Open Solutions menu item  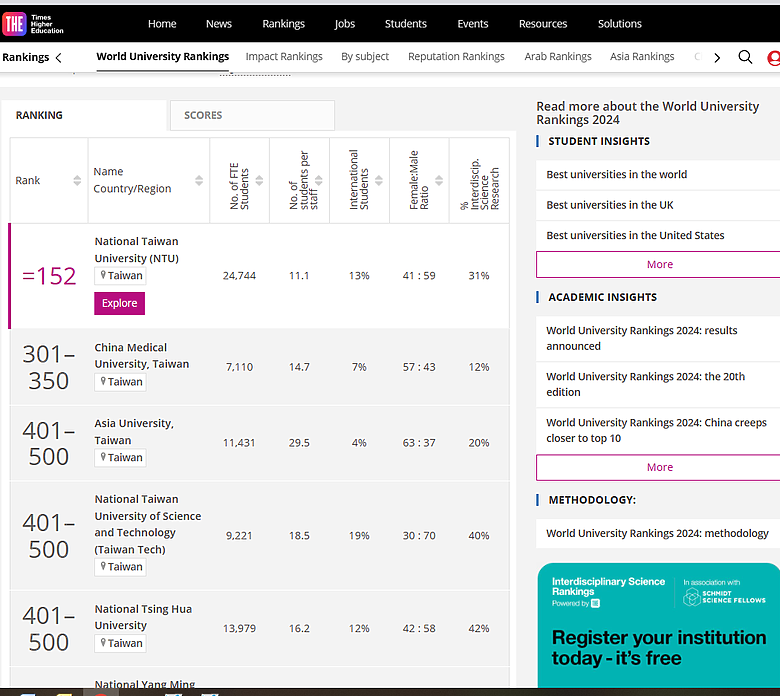[620, 23]
